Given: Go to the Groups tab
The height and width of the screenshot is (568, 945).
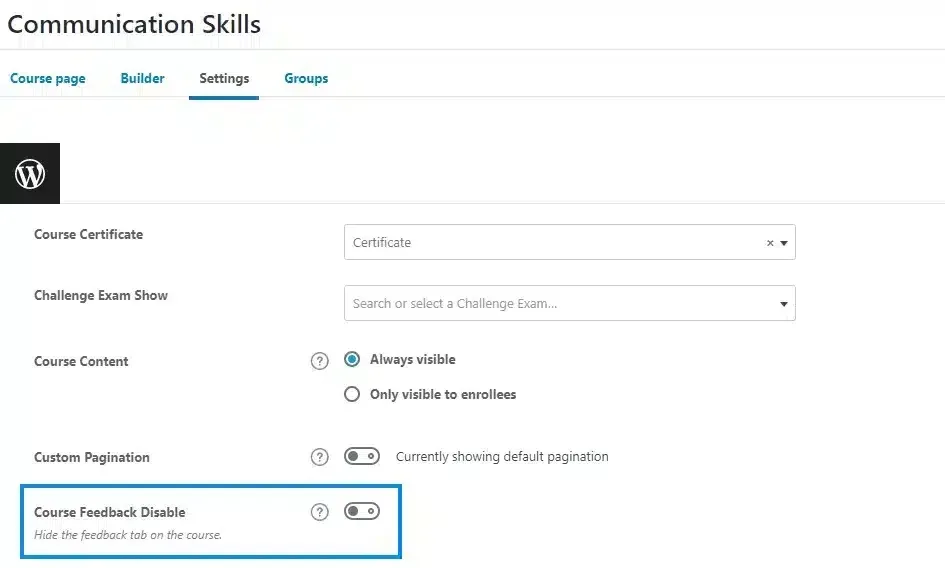Looking at the screenshot, I should 306,78.
